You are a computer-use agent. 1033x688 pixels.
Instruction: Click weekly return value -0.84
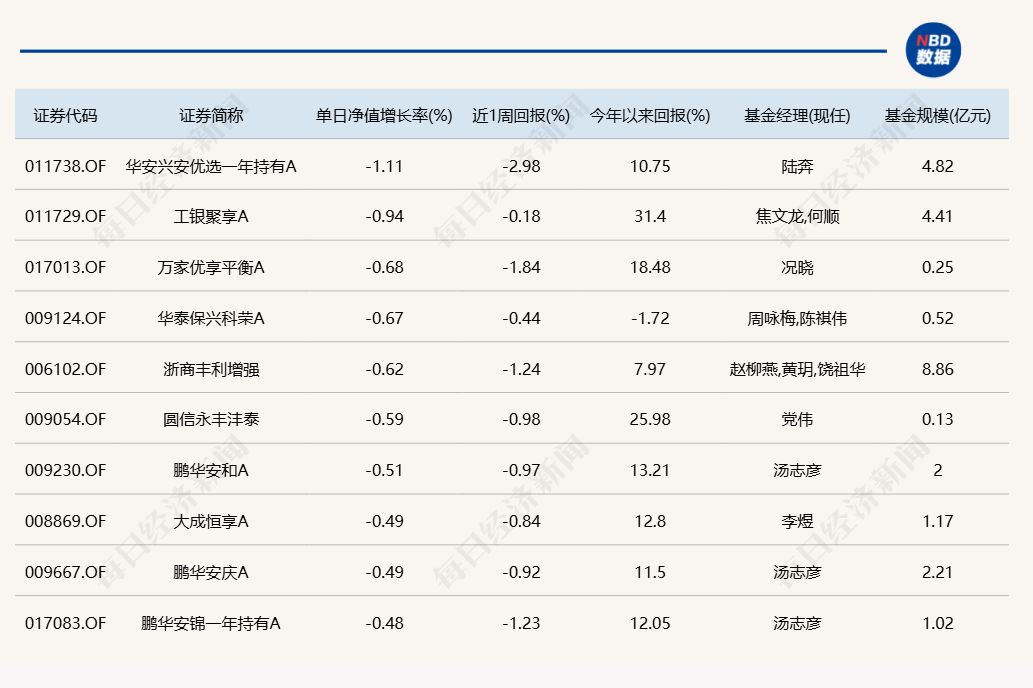tap(521, 521)
